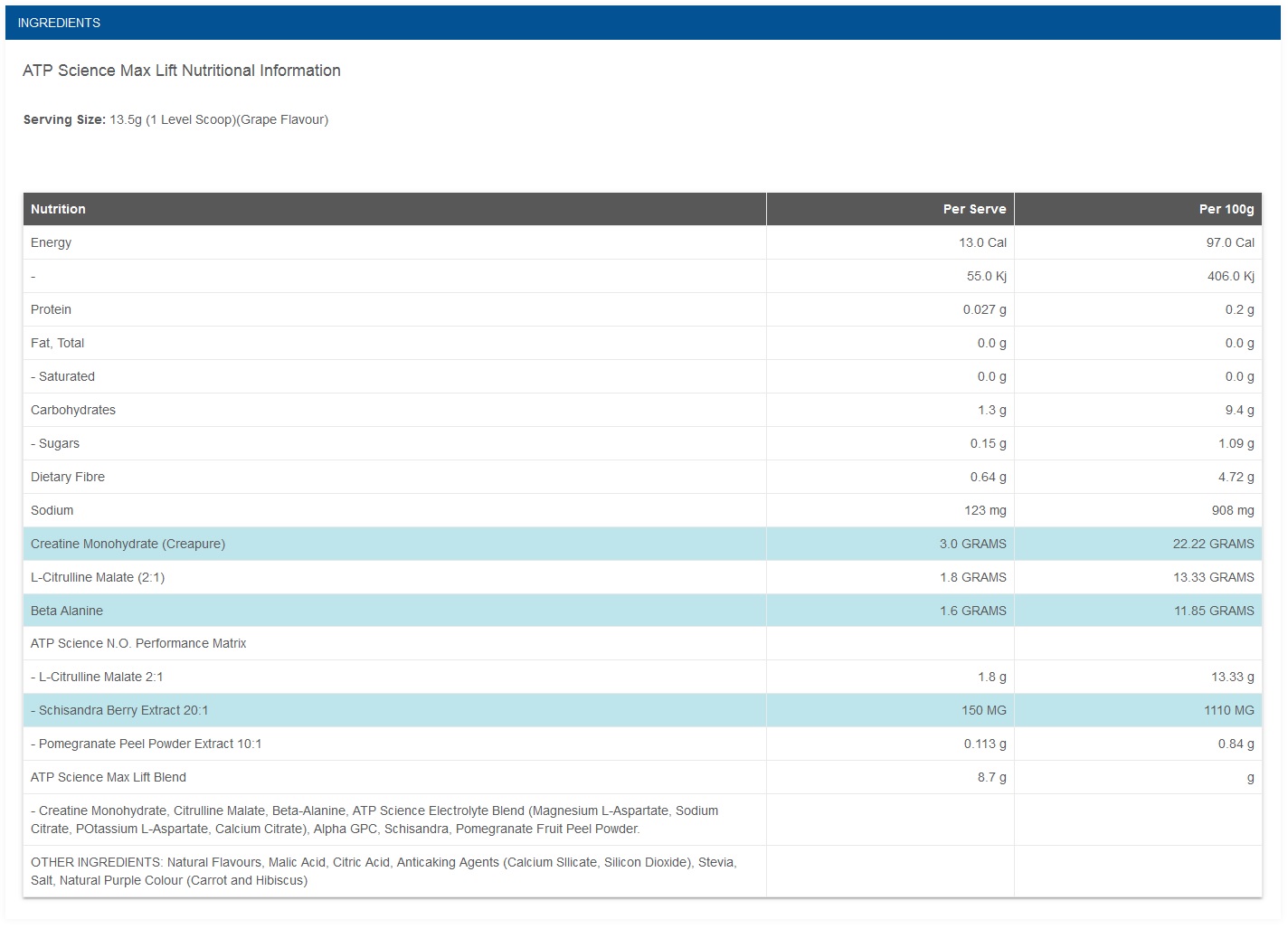Select the '4.72 g' fibre value
The width and height of the screenshot is (1288, 929).
point(1236,477)
